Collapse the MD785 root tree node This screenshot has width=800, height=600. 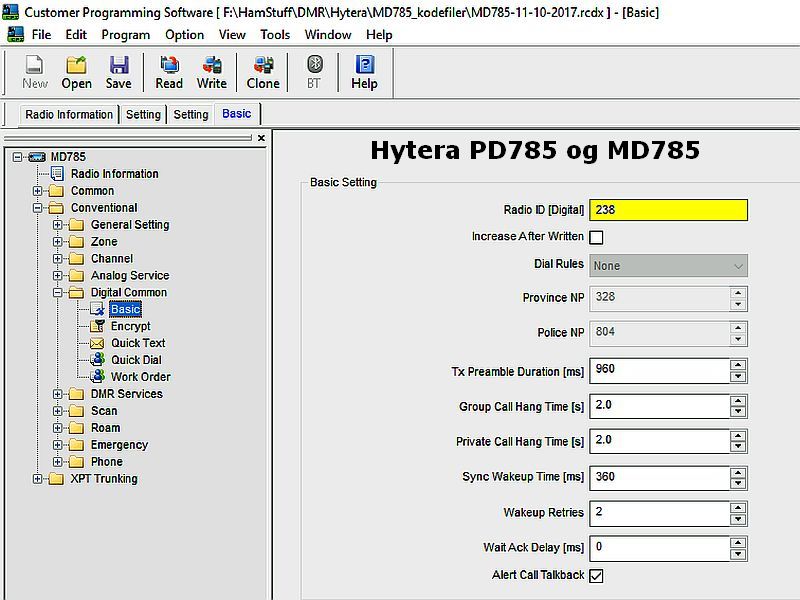(x=17, y=157)
